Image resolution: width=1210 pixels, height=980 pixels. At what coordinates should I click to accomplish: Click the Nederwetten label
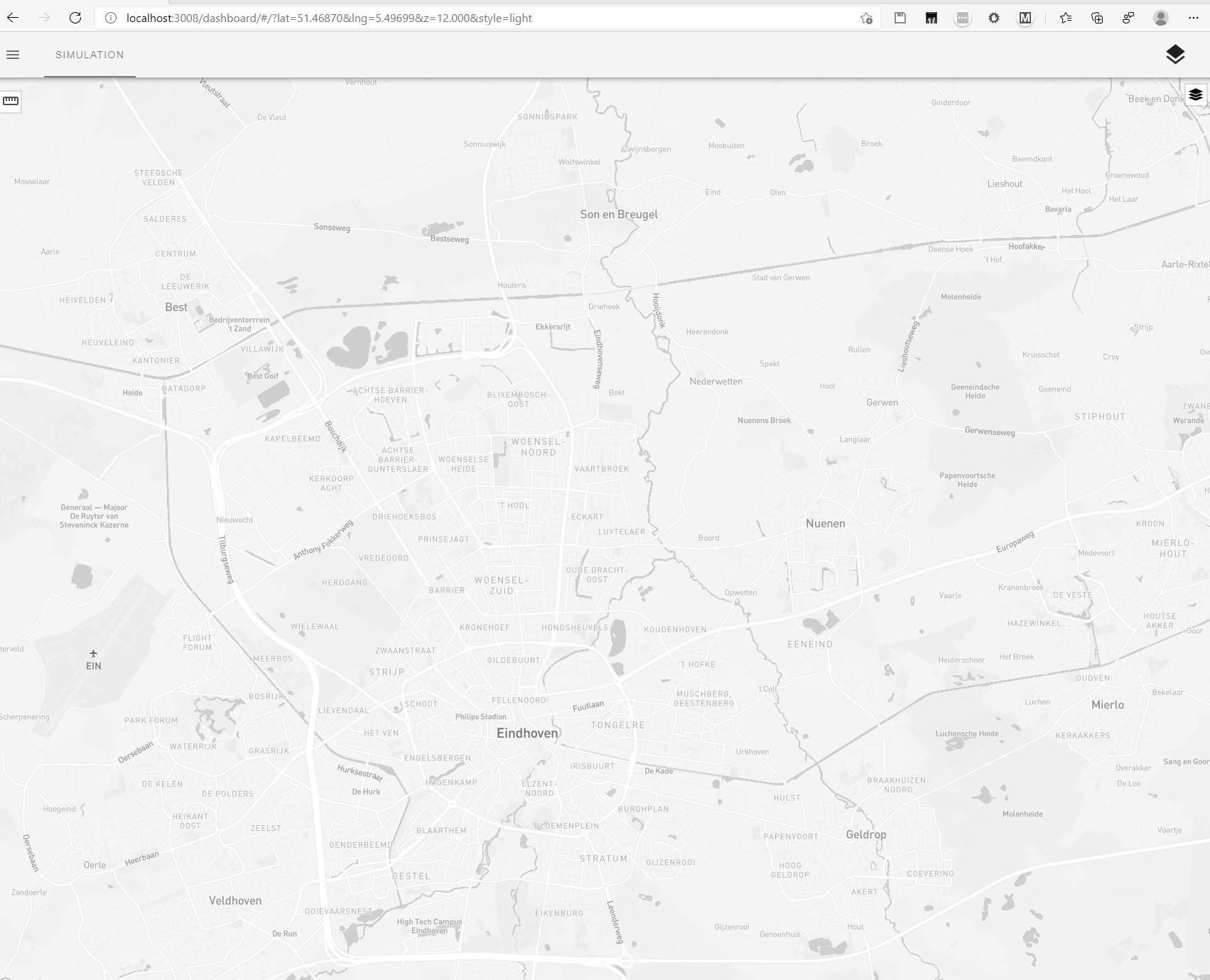coord(716,382)
